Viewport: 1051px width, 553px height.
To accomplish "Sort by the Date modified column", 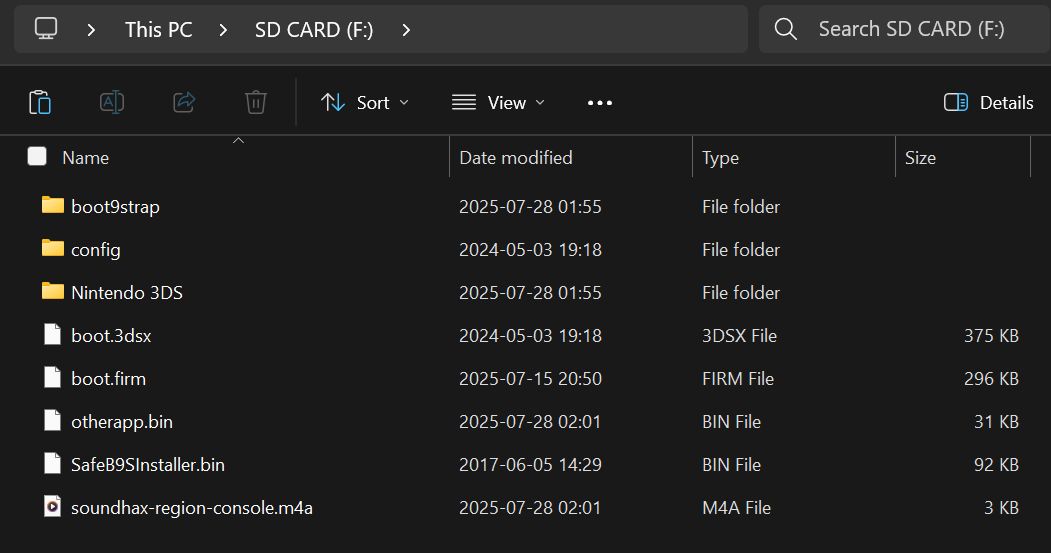I will (x=515, y=158).
